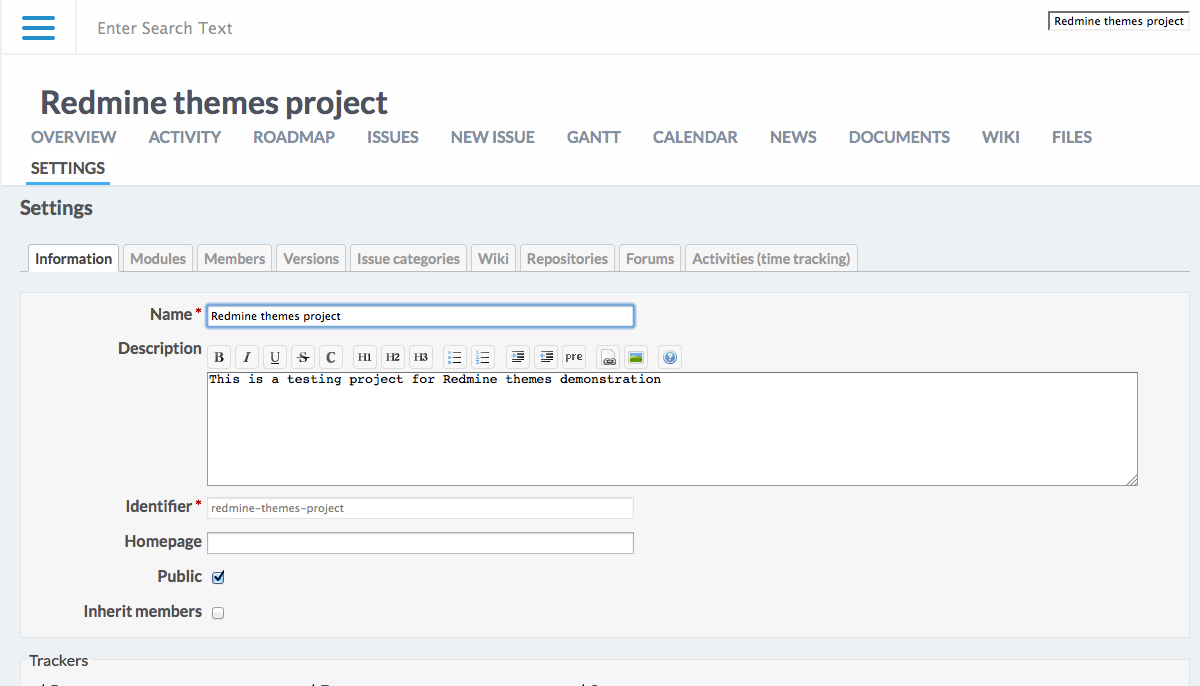Viewport: 1200px width, 686px height.
Task: Click the Homepage input field
Action: coord(420,543)
